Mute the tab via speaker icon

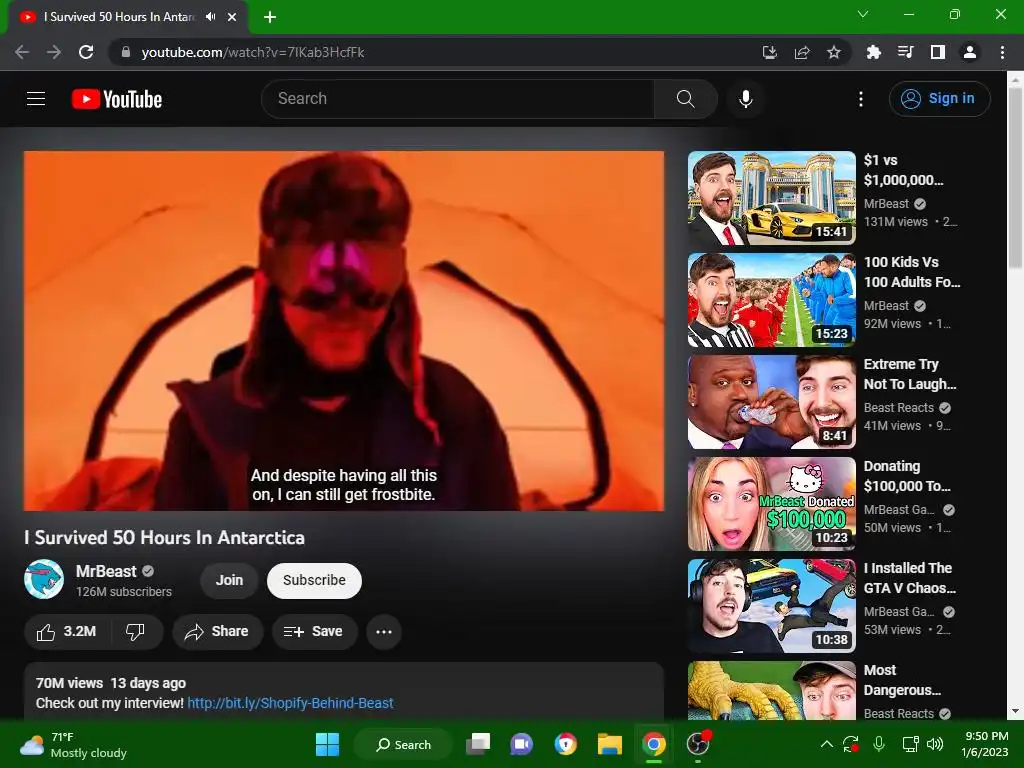click(210, 17)
